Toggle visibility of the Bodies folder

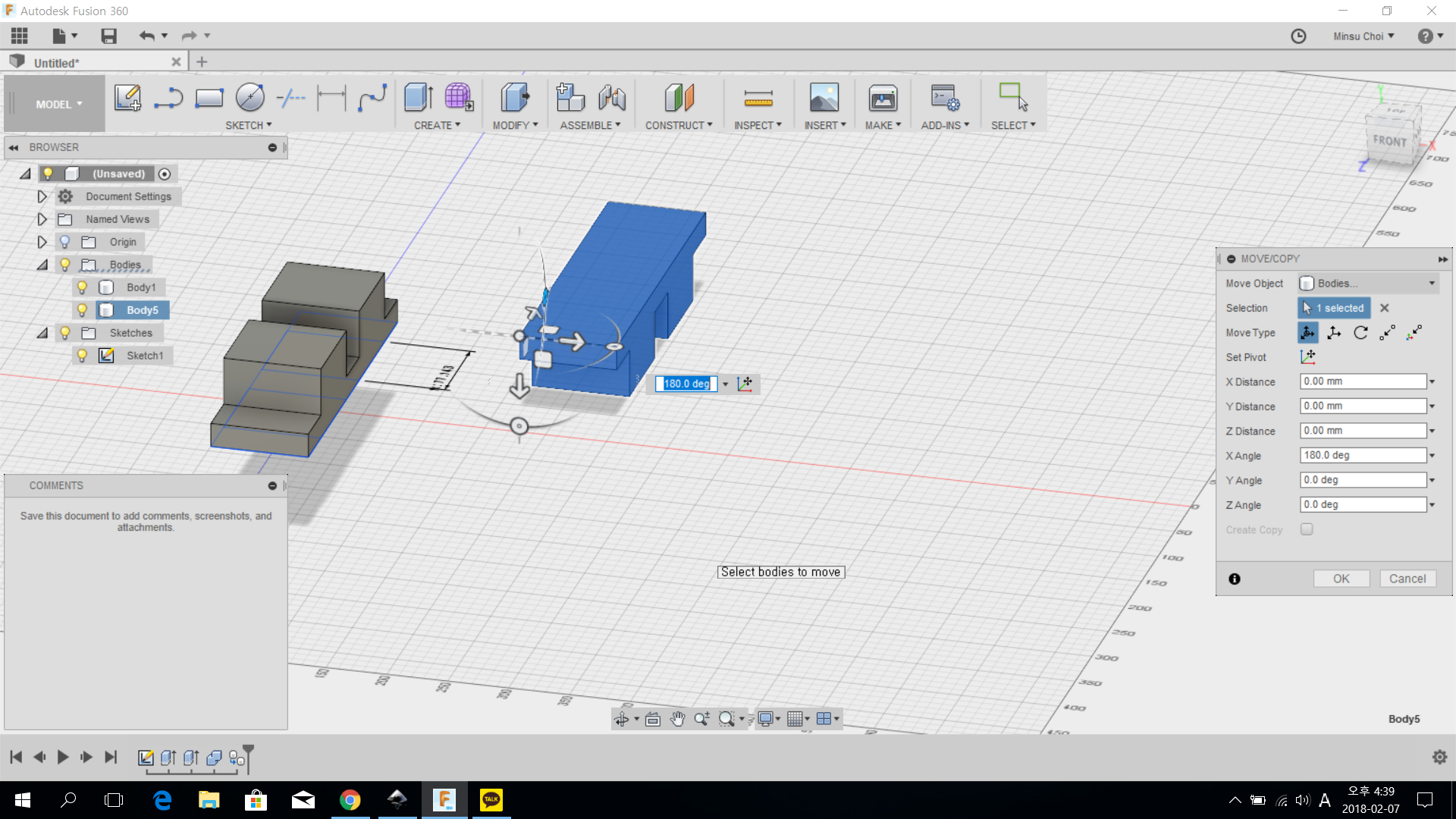tap(65, 265)
